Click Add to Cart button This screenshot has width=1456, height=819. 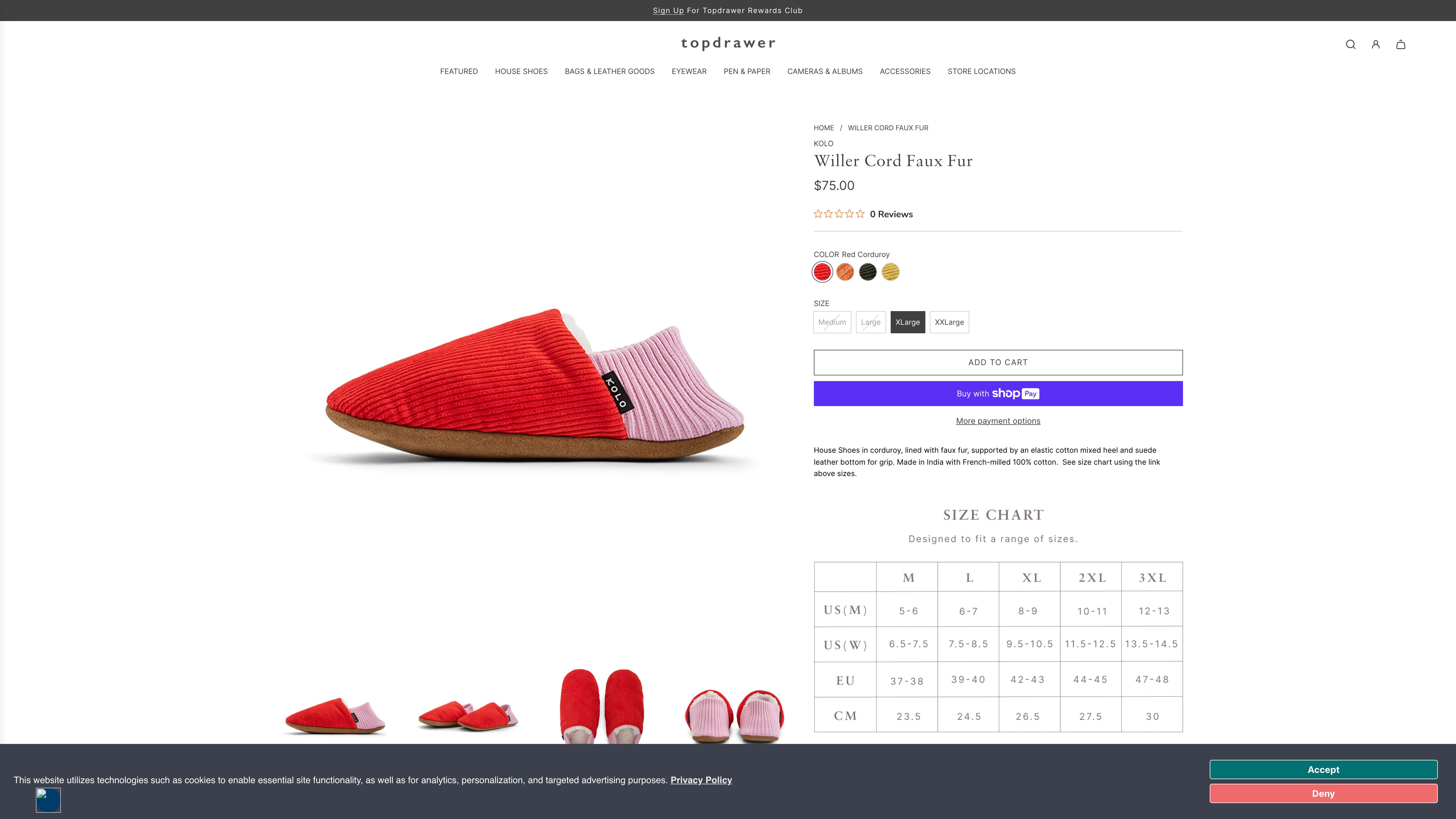point(998,362)
